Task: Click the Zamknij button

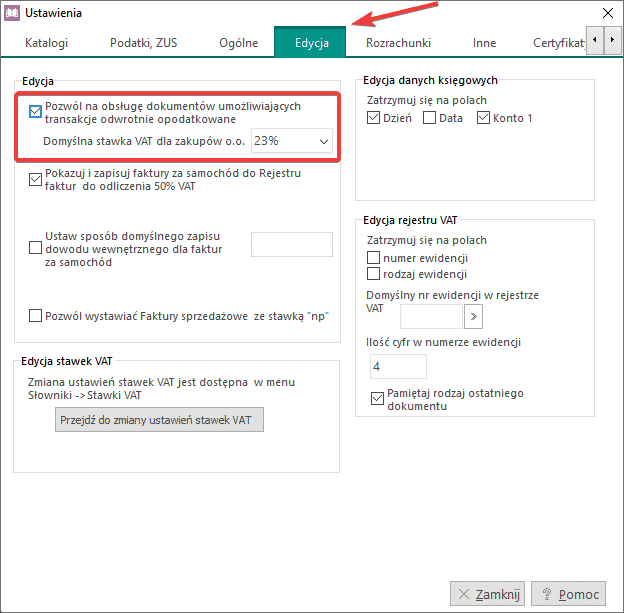Action: click(x=487, y=594)
